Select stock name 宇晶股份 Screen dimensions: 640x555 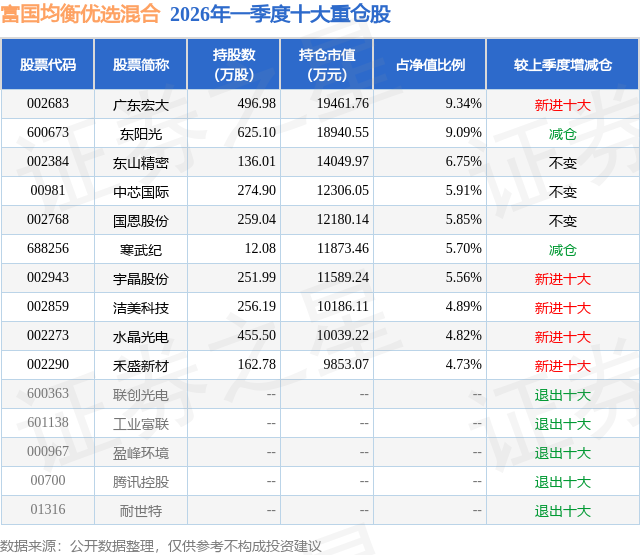[141, 279]
